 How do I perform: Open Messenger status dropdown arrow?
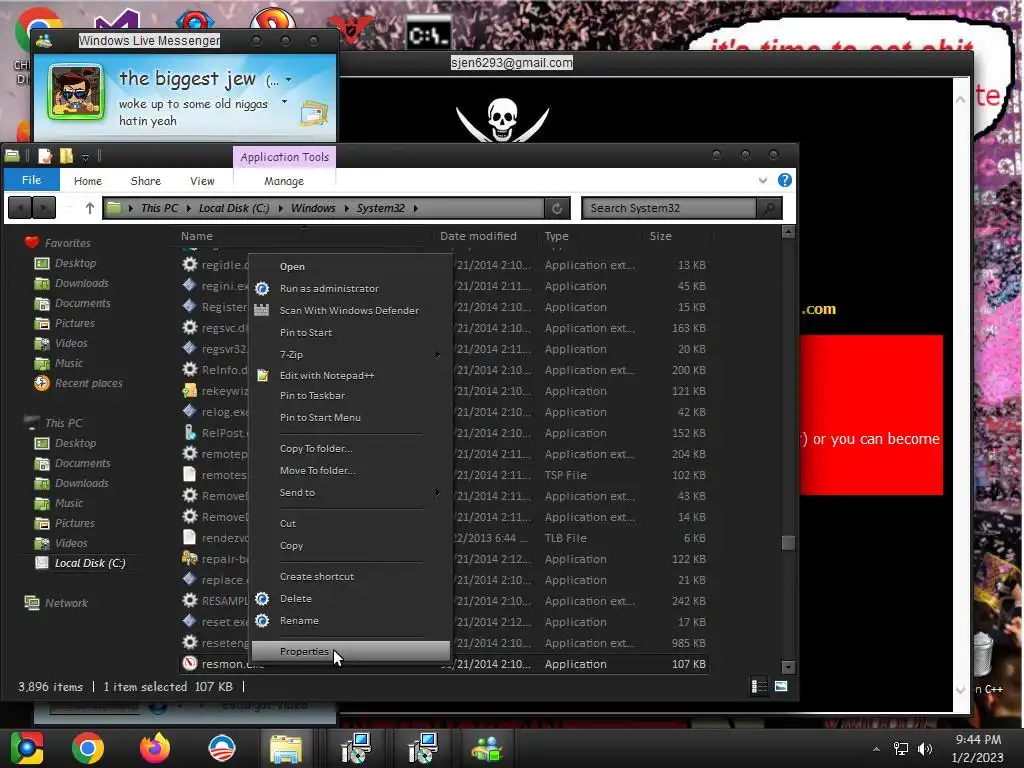click(x=288, y=80)
